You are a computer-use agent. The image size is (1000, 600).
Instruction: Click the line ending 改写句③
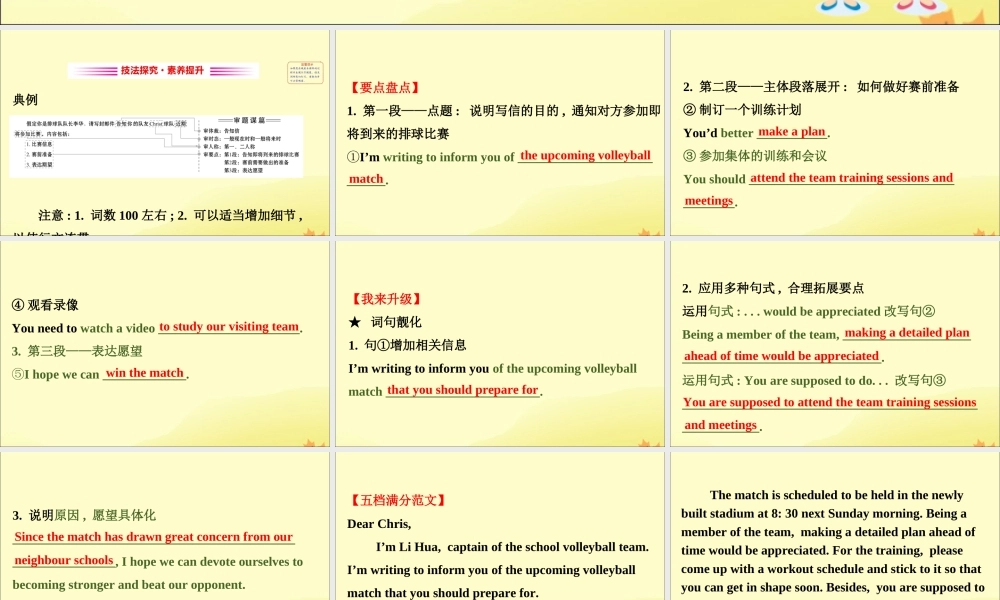pos(814,380)
